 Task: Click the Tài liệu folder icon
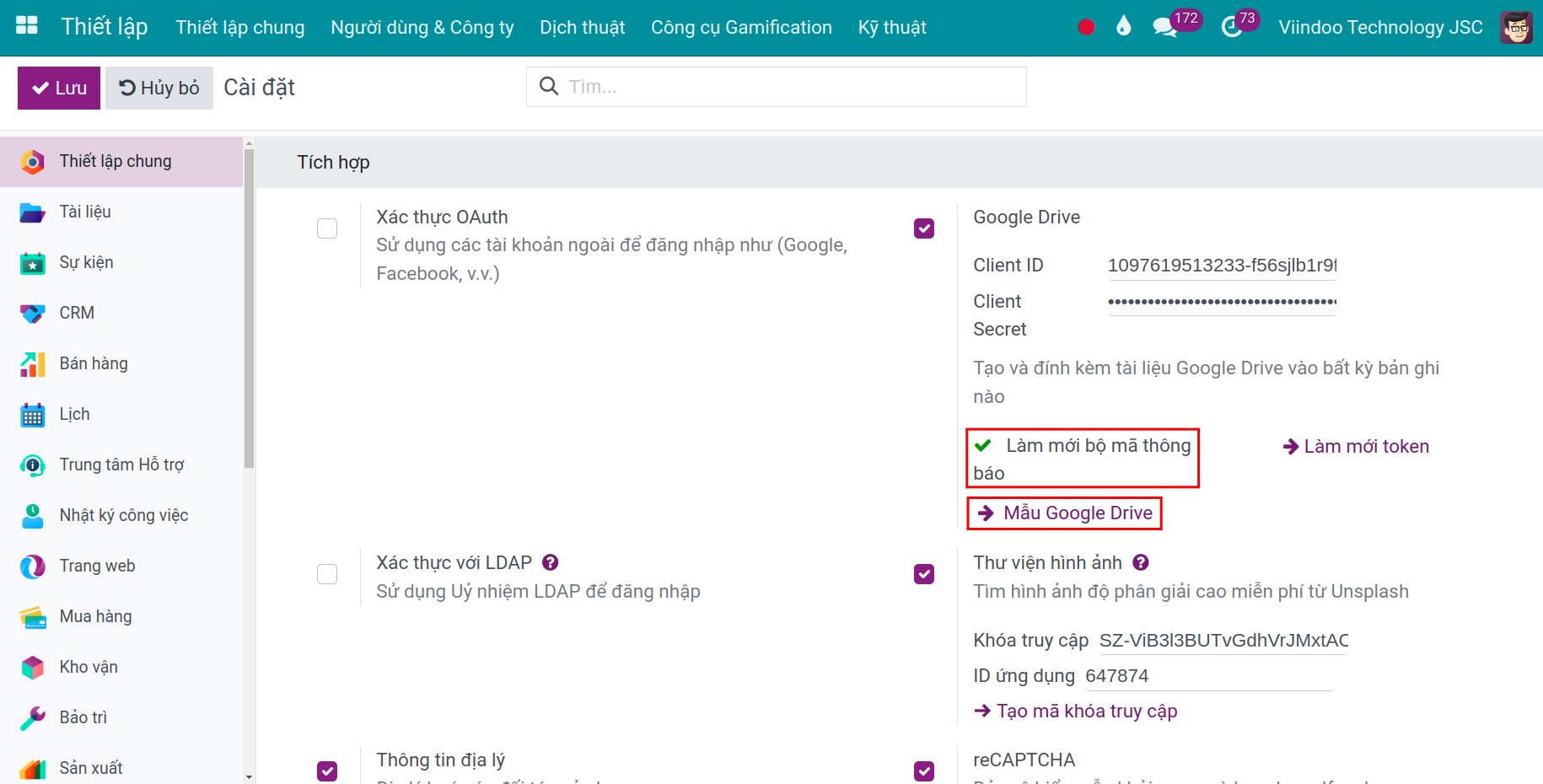[x=32, y=212]
